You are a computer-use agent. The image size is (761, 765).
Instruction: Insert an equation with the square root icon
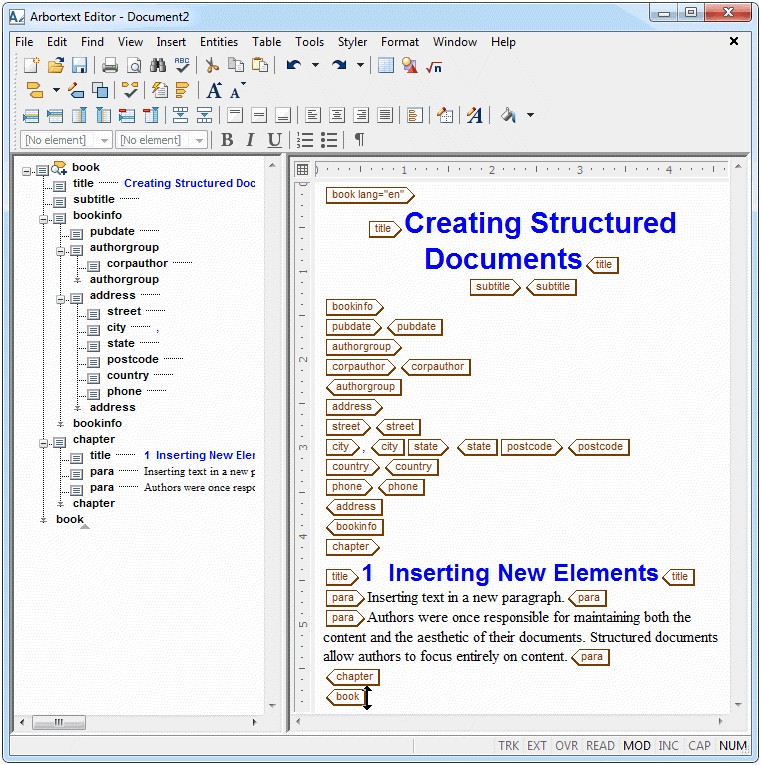(x=433, y=66)
